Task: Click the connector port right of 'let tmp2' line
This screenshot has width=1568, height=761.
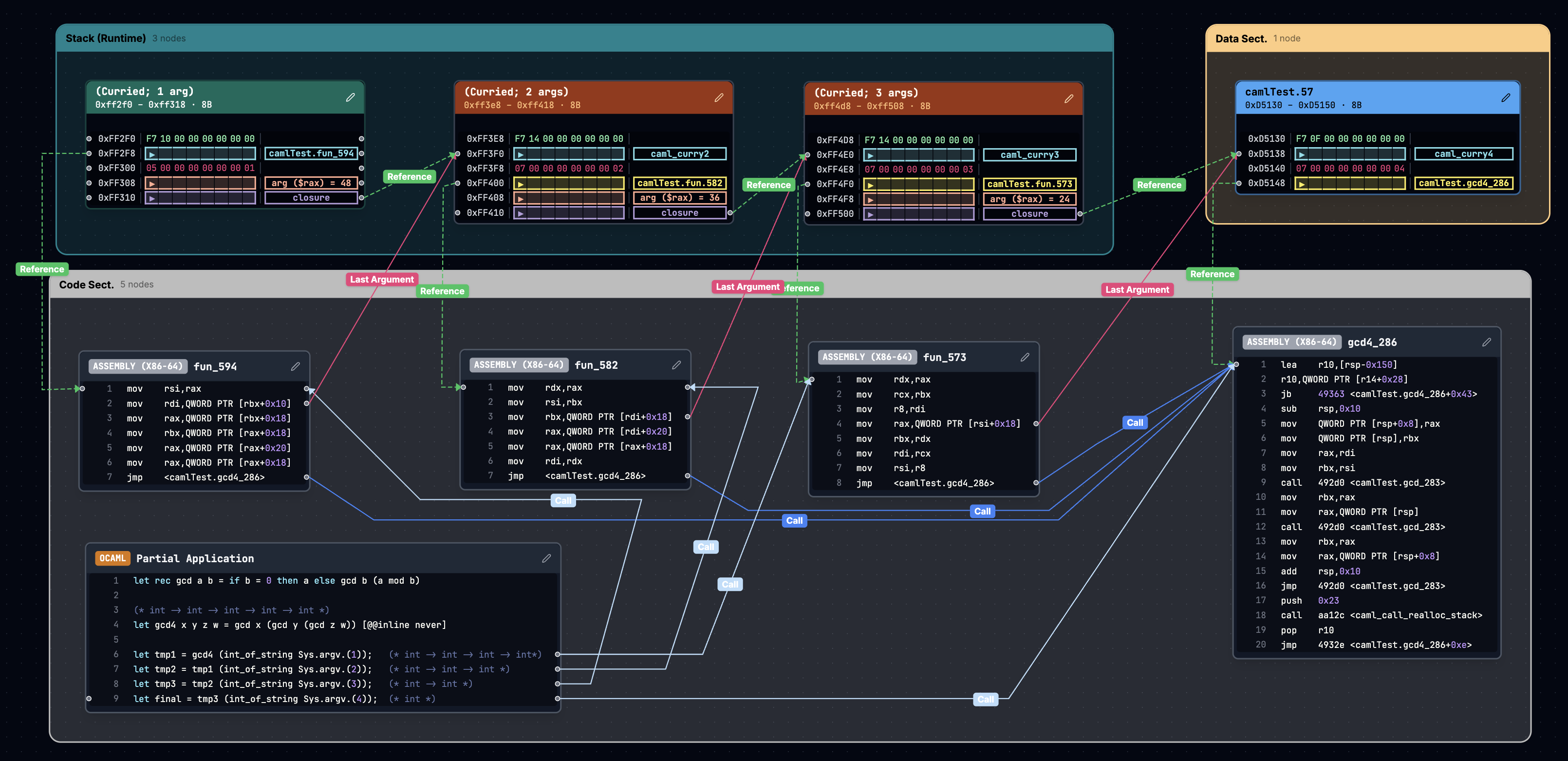Action: click(x=558, y=669)
